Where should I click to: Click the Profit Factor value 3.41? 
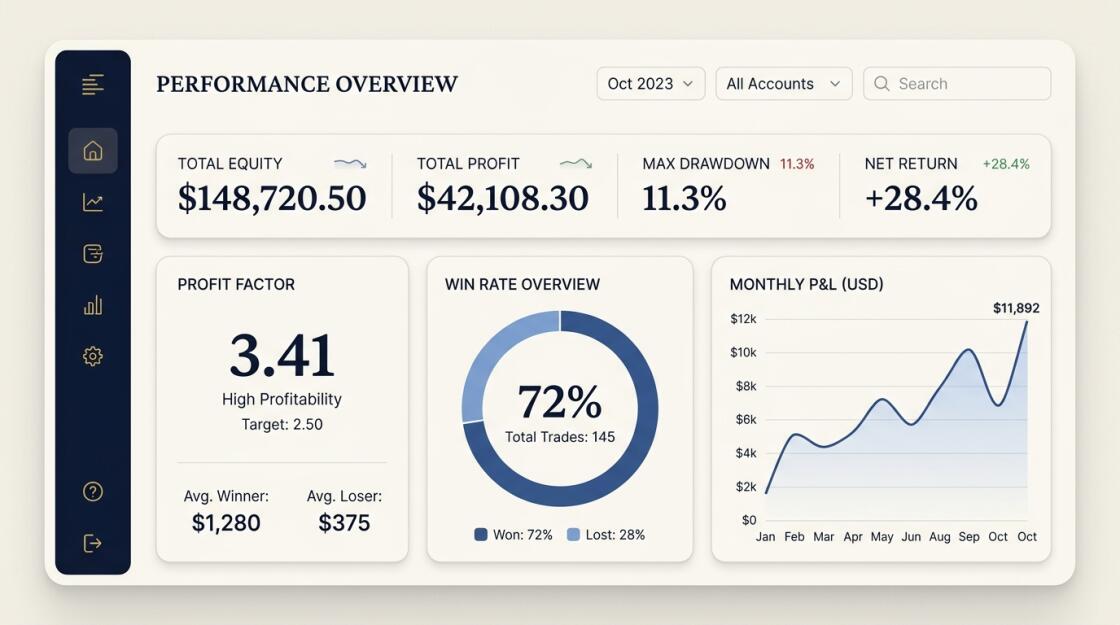pyautogui.click(x=282, y=355)
